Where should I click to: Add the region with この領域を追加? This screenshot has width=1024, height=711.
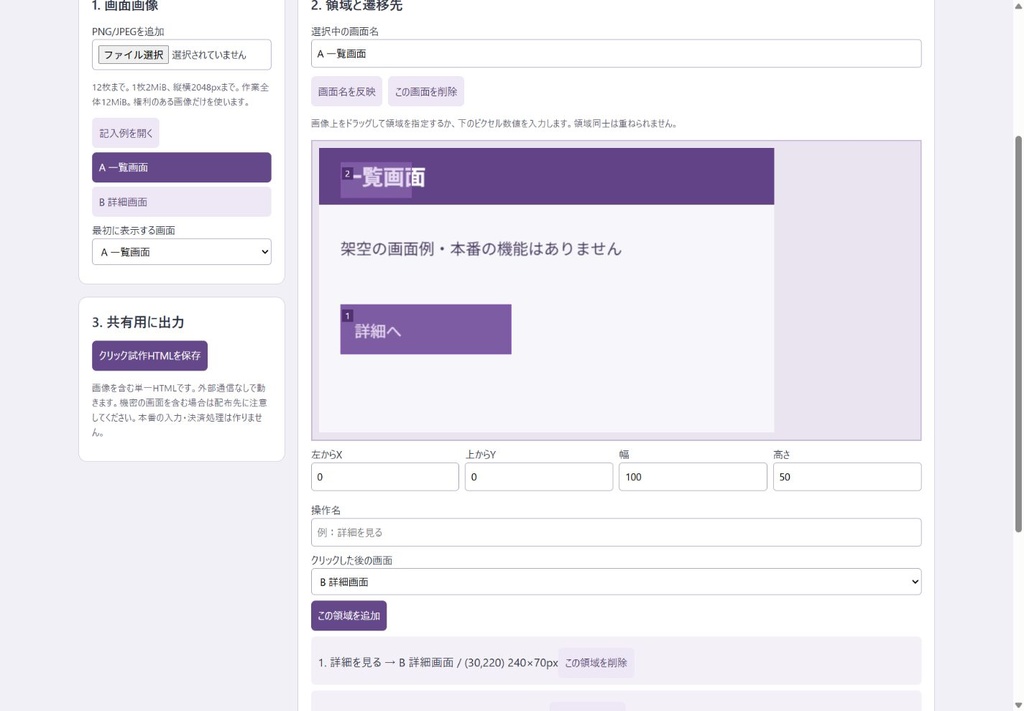point(349,616)
